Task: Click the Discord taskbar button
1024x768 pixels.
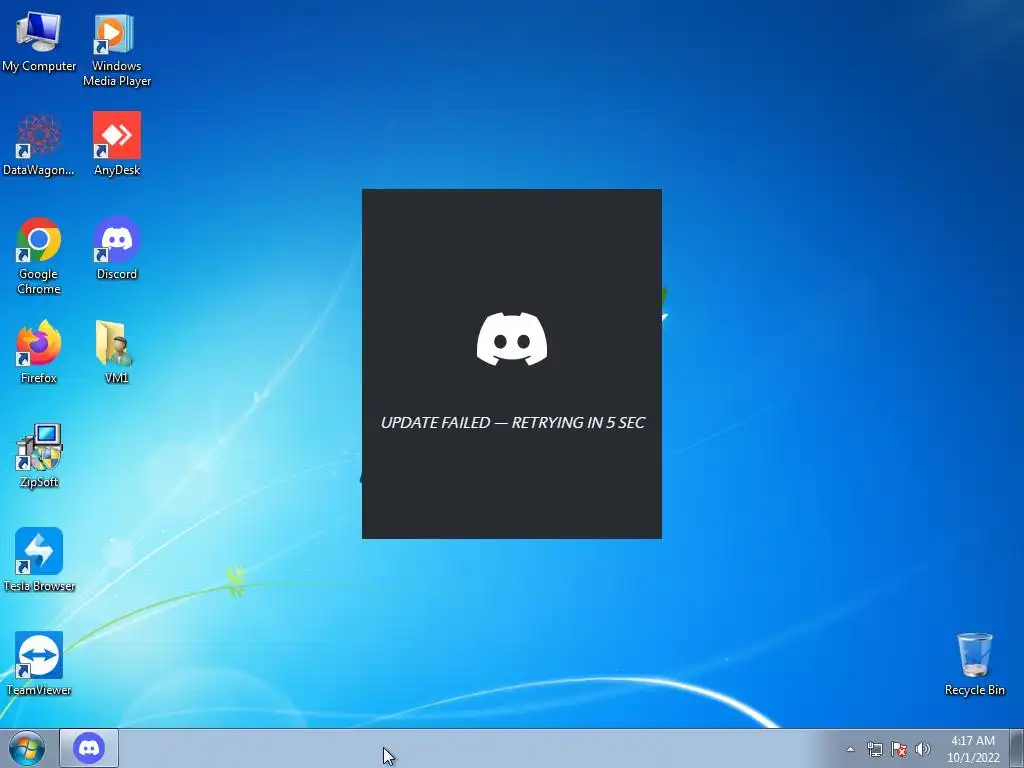Action: coord(89,748)
